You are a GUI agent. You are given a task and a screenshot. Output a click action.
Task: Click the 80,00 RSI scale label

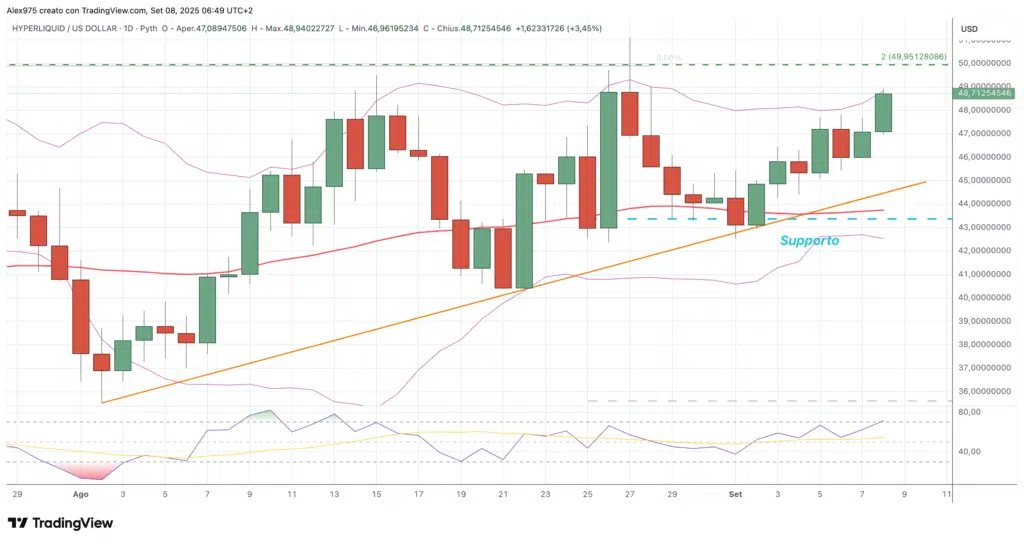[968, 412]
